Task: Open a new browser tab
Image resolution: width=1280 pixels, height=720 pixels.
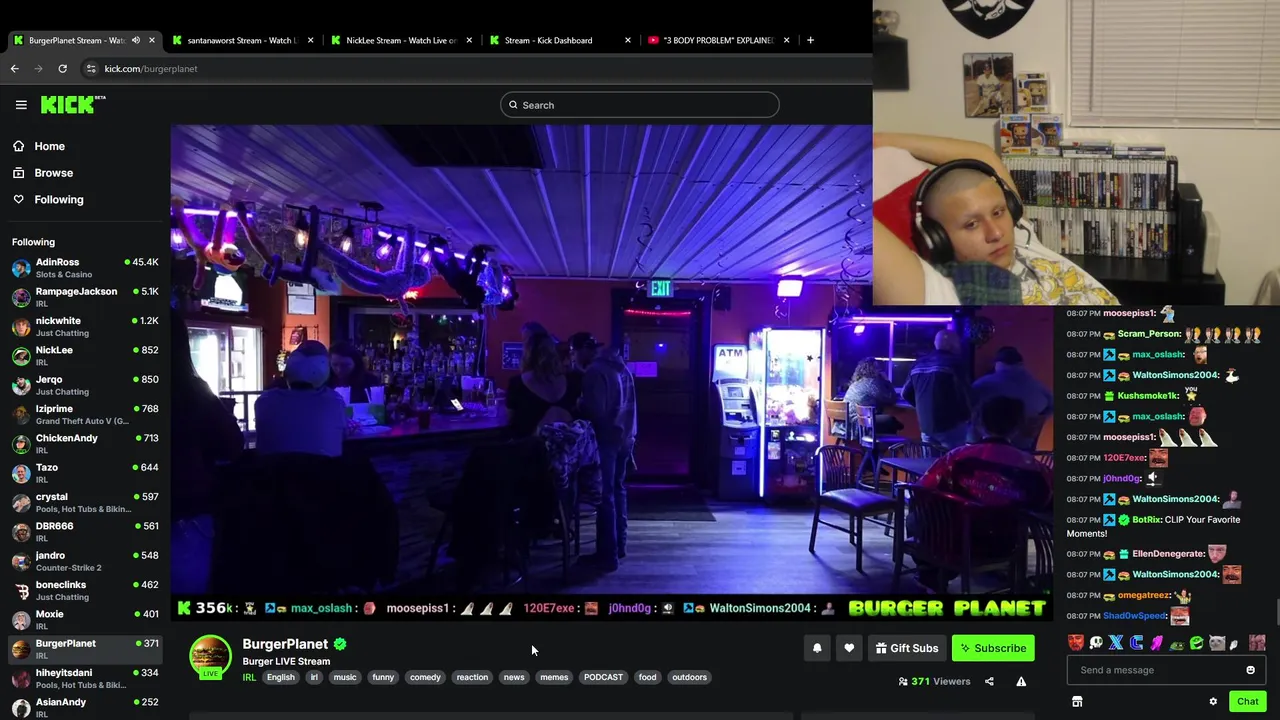Action: 810,40
